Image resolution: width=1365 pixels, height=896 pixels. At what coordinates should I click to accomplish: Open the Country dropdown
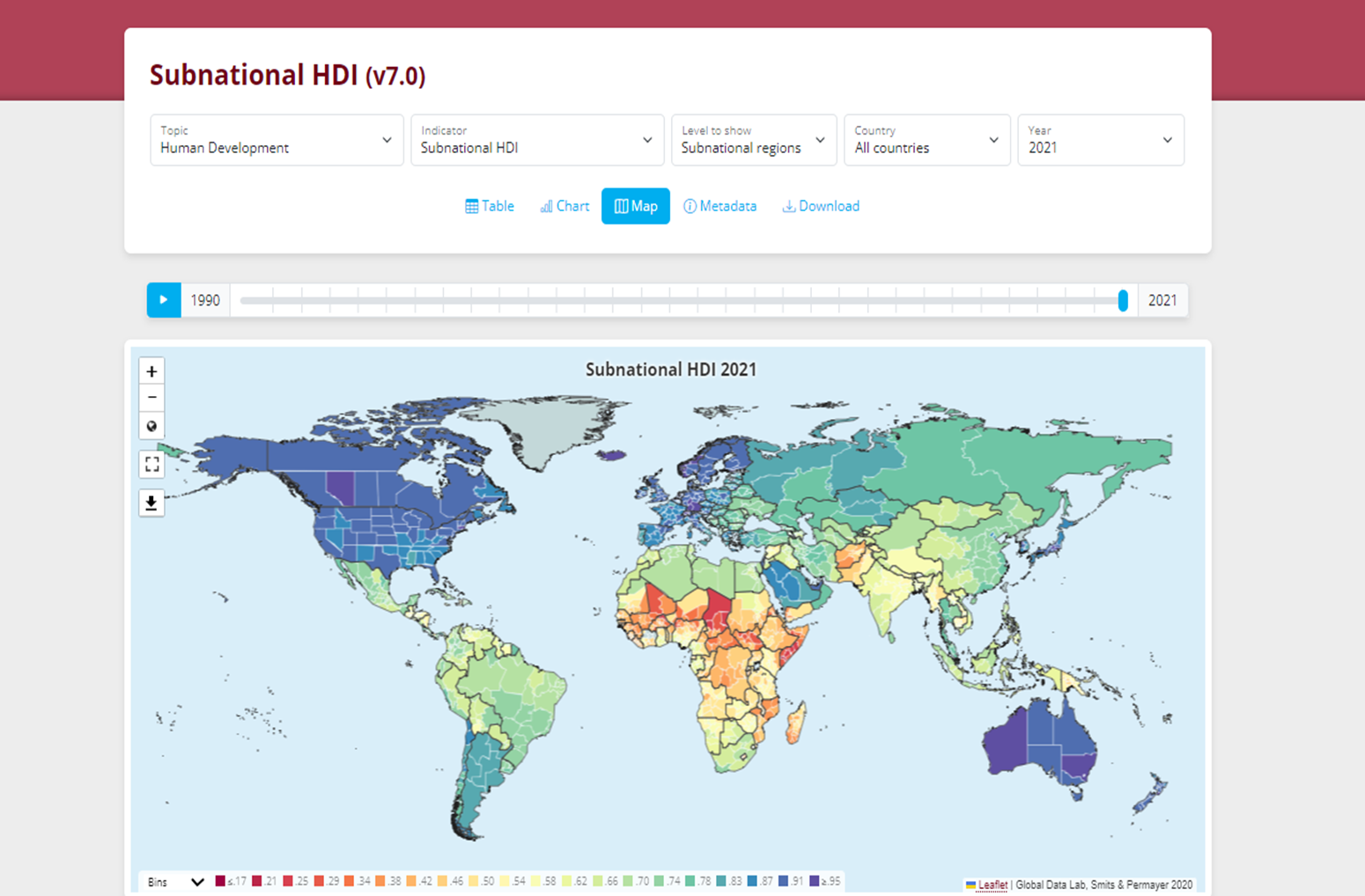coord(927,140)
